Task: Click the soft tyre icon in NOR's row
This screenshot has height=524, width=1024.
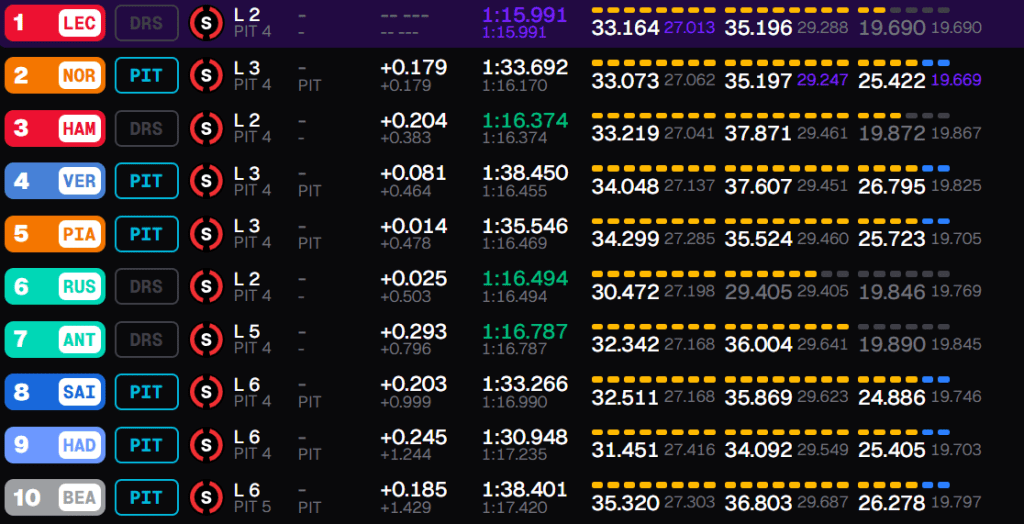Action: (x=206, y=76)
